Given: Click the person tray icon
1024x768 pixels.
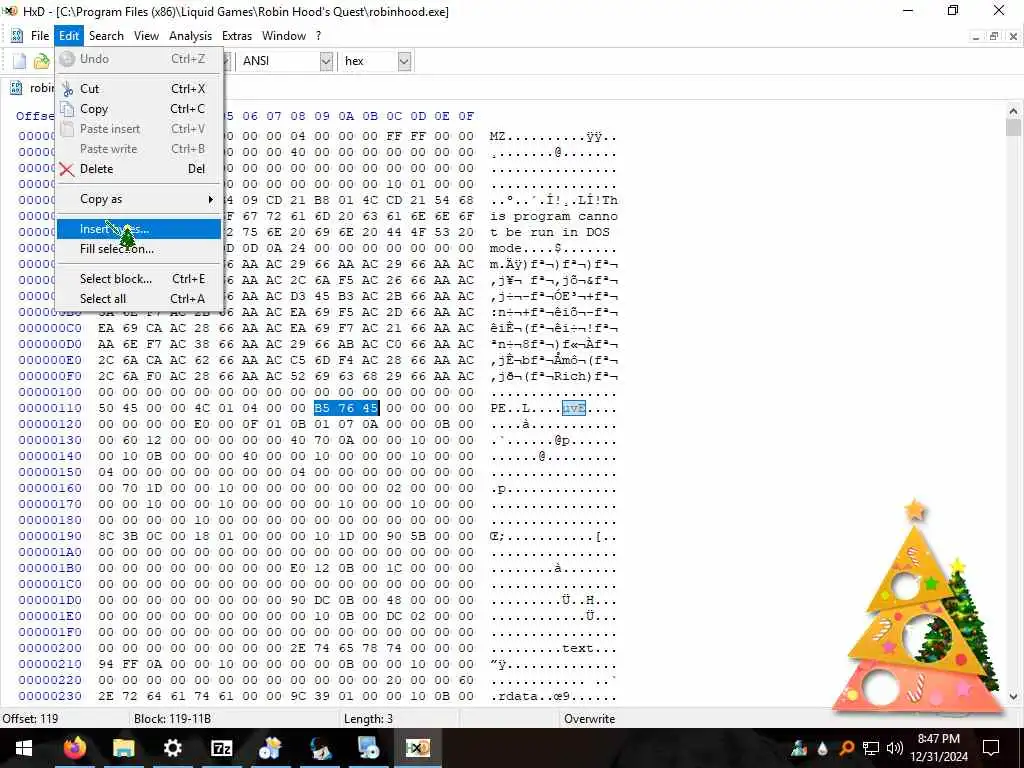Looking at the screenshot, I should [x=799, y=748].
